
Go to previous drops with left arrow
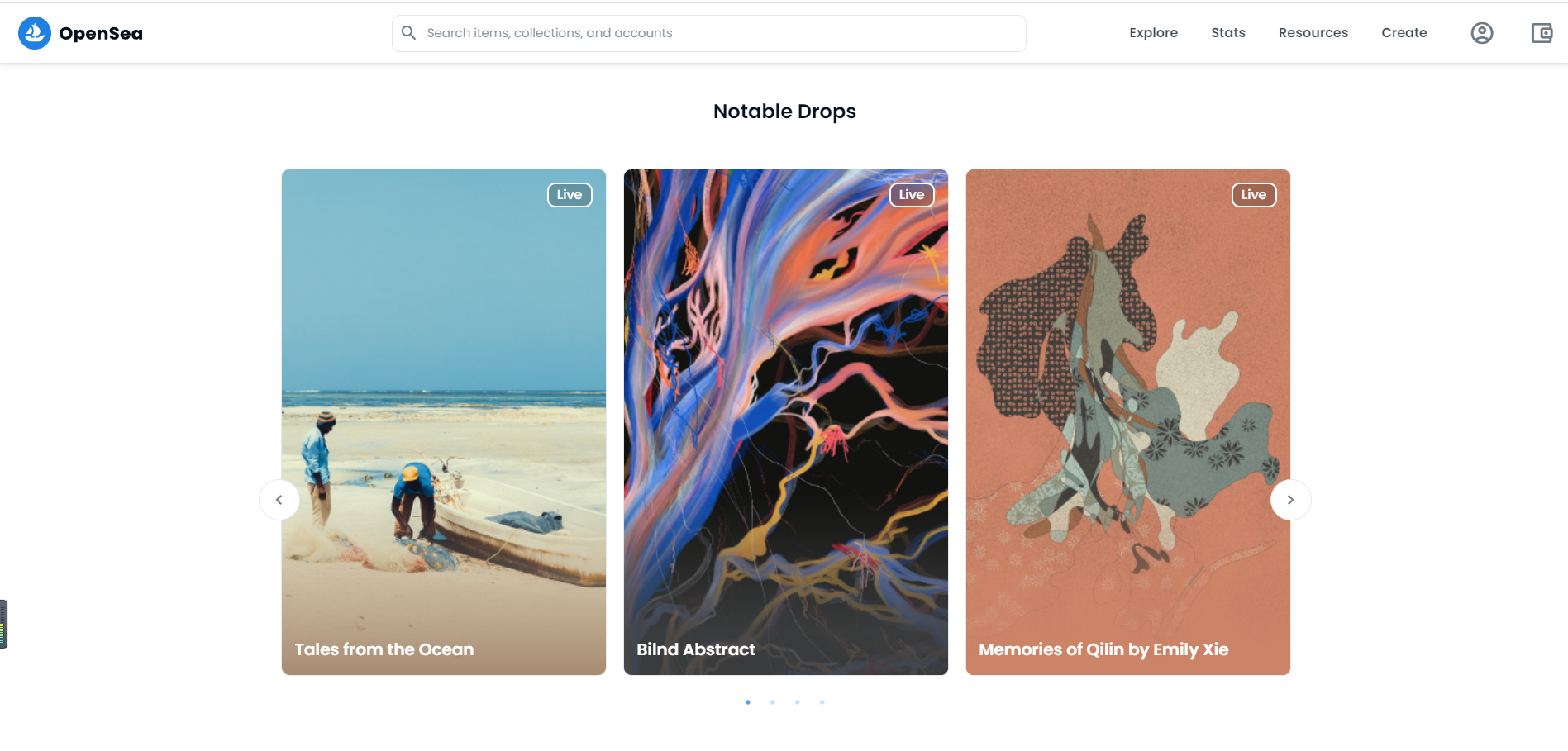(x=279, y=500)
